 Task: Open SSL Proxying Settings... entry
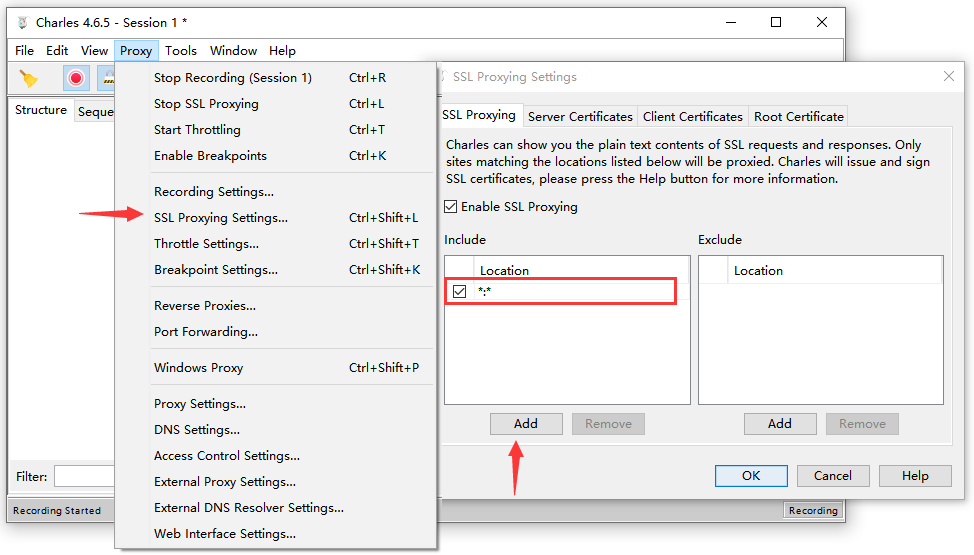pyautogui.click(x=276, y=218)
